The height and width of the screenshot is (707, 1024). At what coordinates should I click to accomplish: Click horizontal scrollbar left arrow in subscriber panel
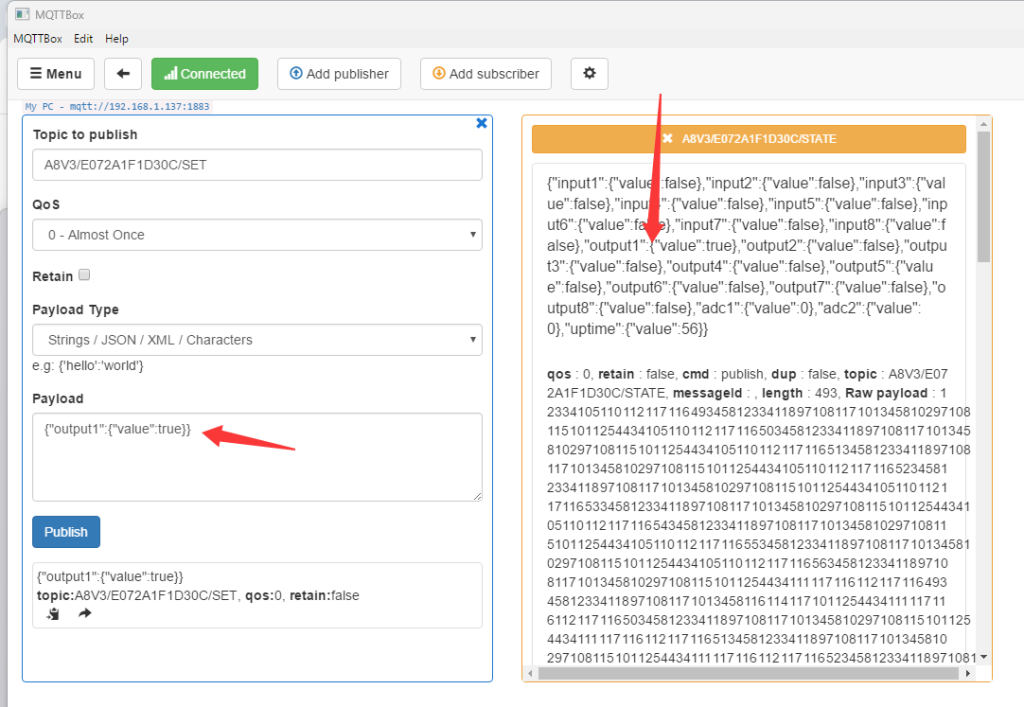[x=530, y=673]
